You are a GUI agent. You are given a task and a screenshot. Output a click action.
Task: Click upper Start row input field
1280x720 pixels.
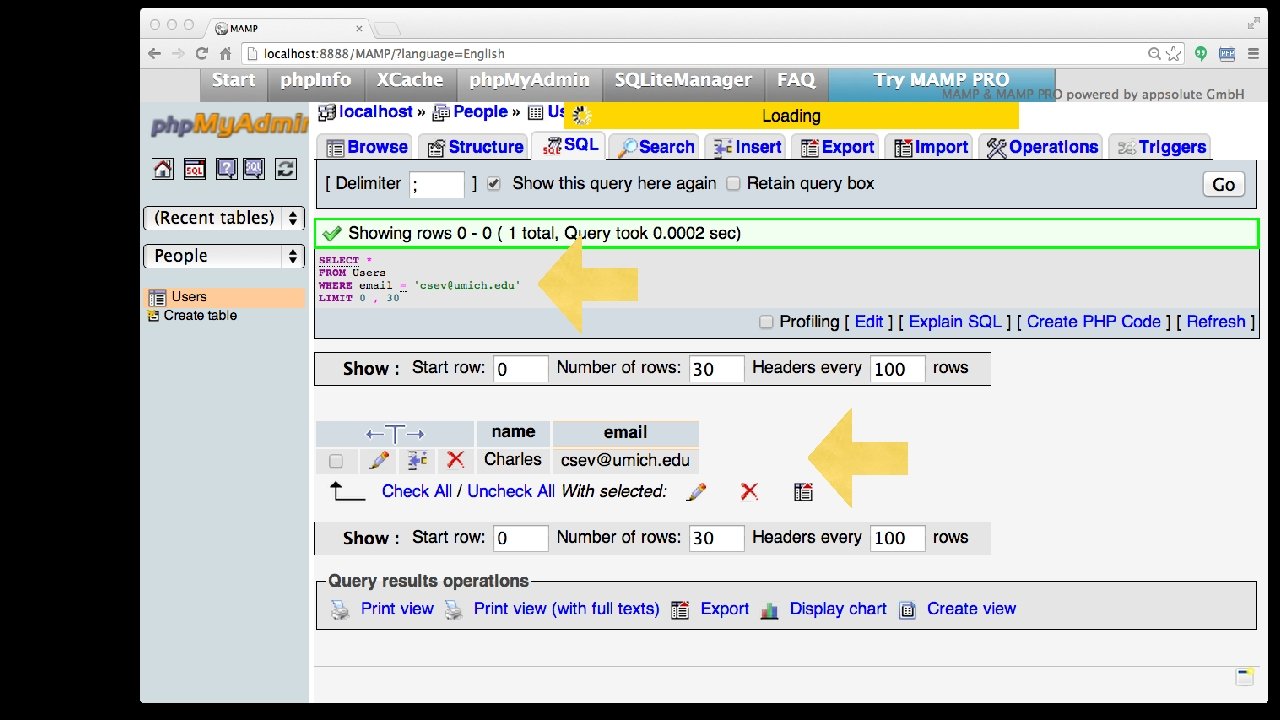click(x=521, y=369)
